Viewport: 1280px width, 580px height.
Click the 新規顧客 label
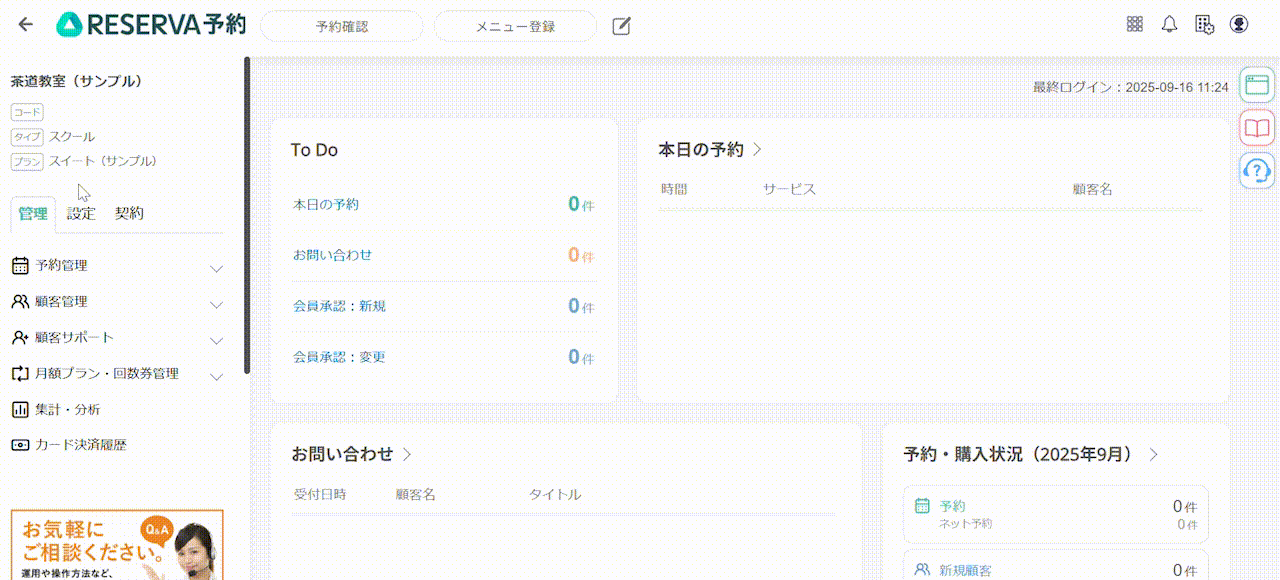pyautogui.click(x=966, y=571)
